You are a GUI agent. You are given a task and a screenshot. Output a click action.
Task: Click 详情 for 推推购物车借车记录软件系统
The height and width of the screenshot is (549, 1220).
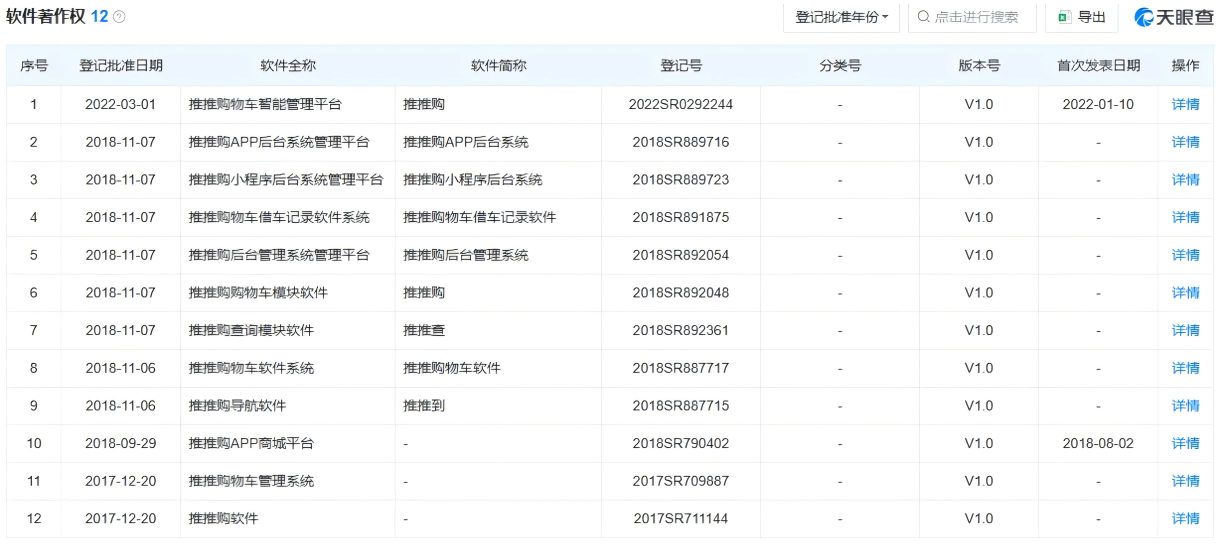[1185, 217]
